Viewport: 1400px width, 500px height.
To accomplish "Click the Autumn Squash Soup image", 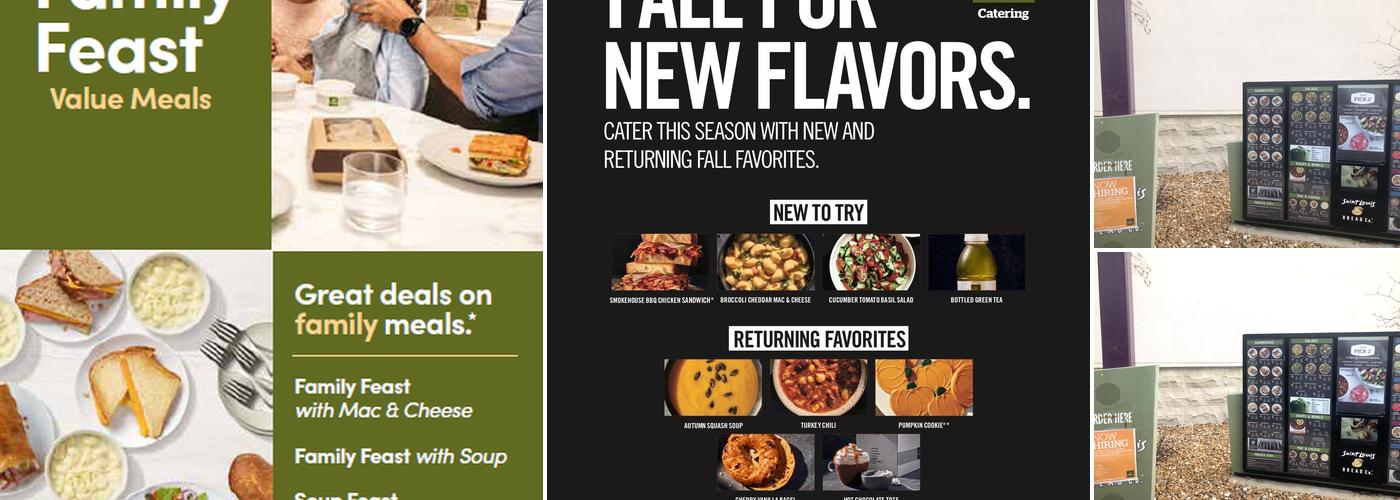I will pos(713,388).
